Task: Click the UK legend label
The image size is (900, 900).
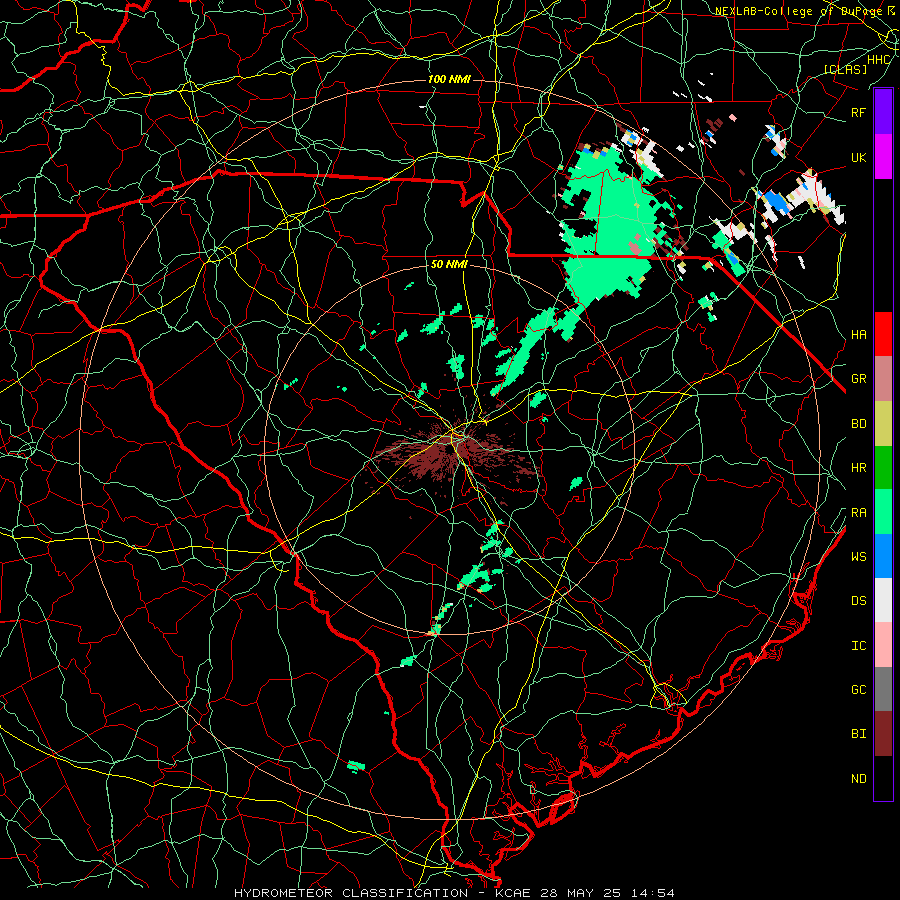Action: 859,157
